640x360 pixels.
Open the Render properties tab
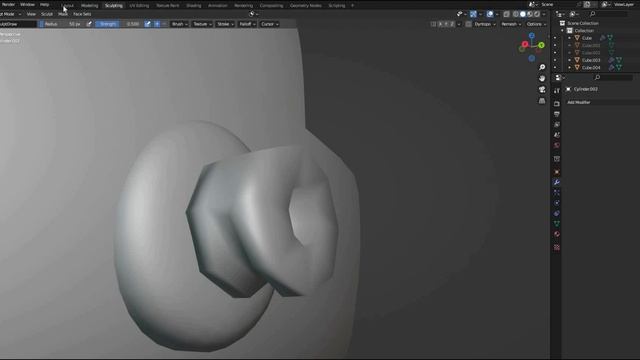click(557, 104)
